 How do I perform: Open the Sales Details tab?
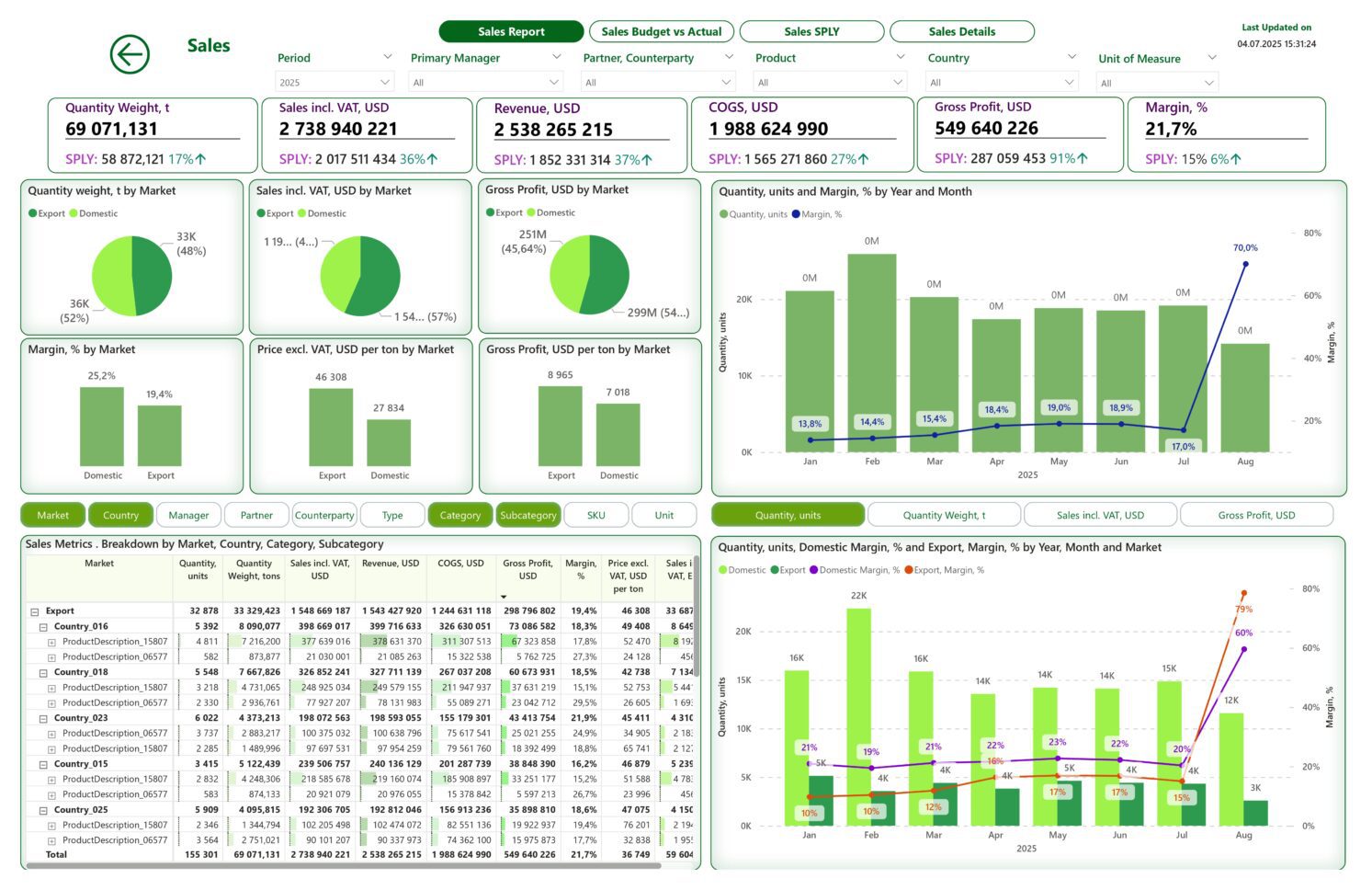point(961,31)
